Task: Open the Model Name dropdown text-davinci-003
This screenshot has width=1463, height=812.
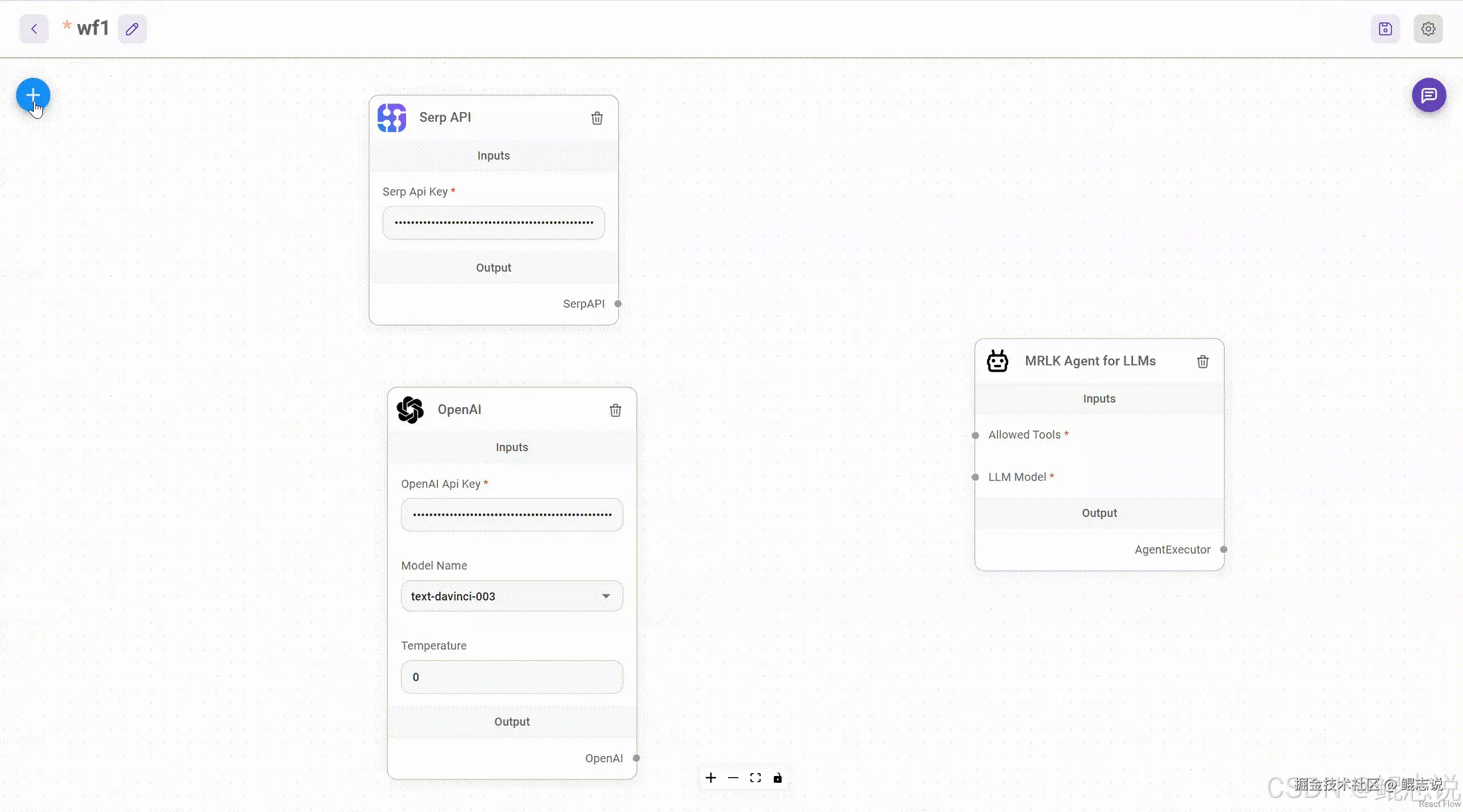Action: coord(511,596)
